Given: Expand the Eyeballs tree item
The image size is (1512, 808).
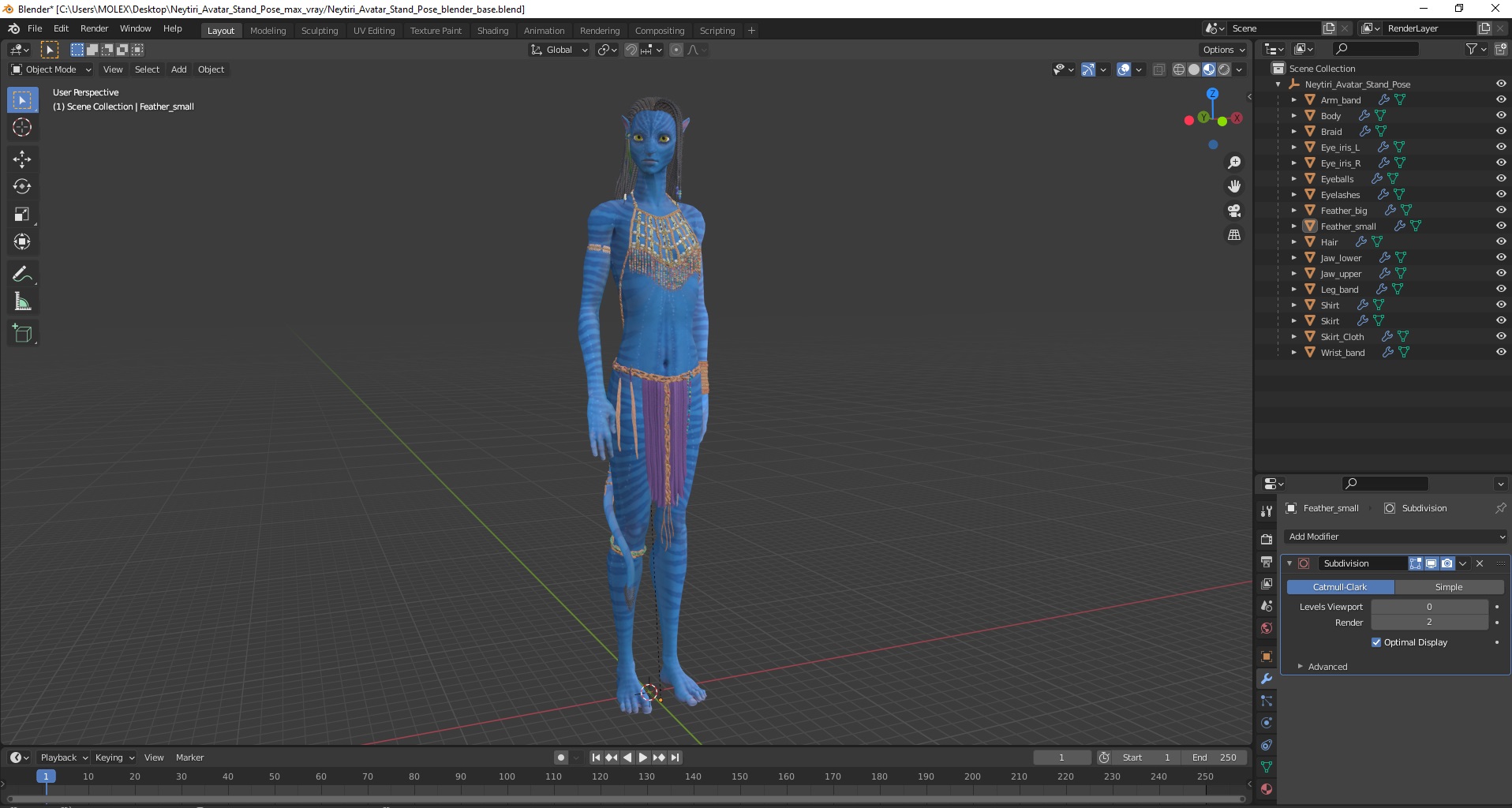Looking at the screenshot, I should coord(1293,179).
